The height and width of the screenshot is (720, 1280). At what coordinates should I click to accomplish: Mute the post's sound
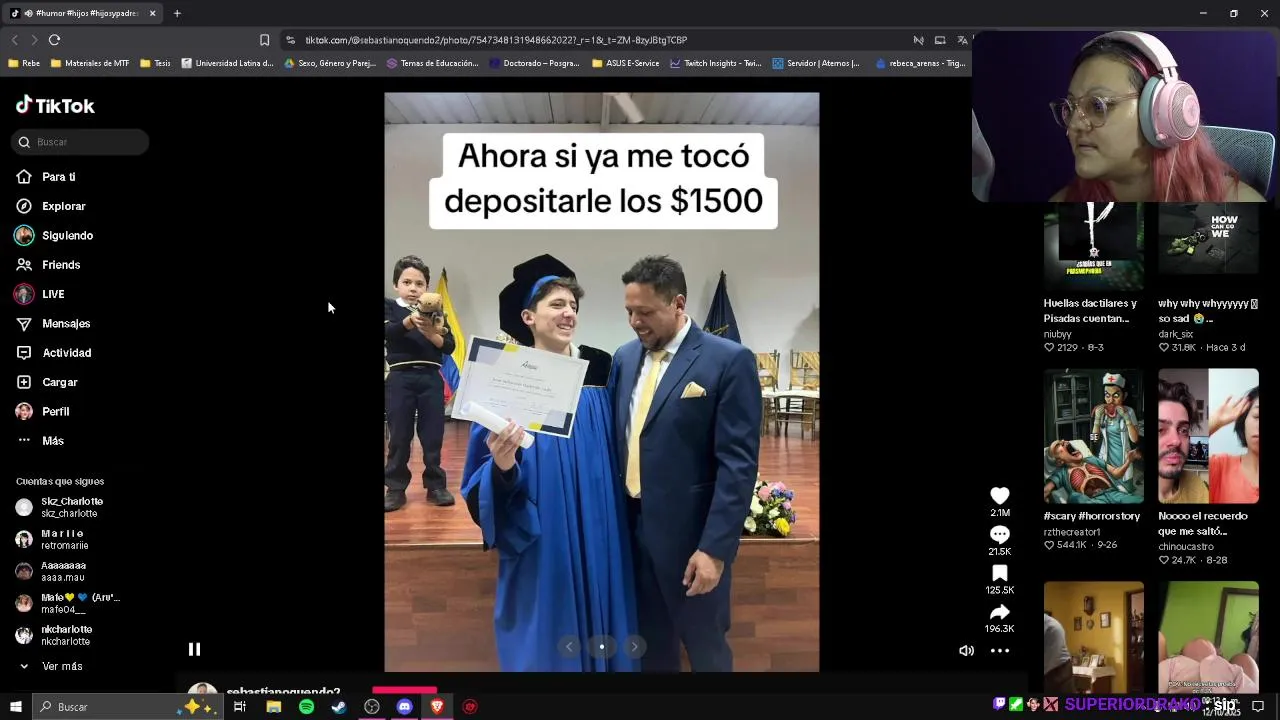pos(966,651)
